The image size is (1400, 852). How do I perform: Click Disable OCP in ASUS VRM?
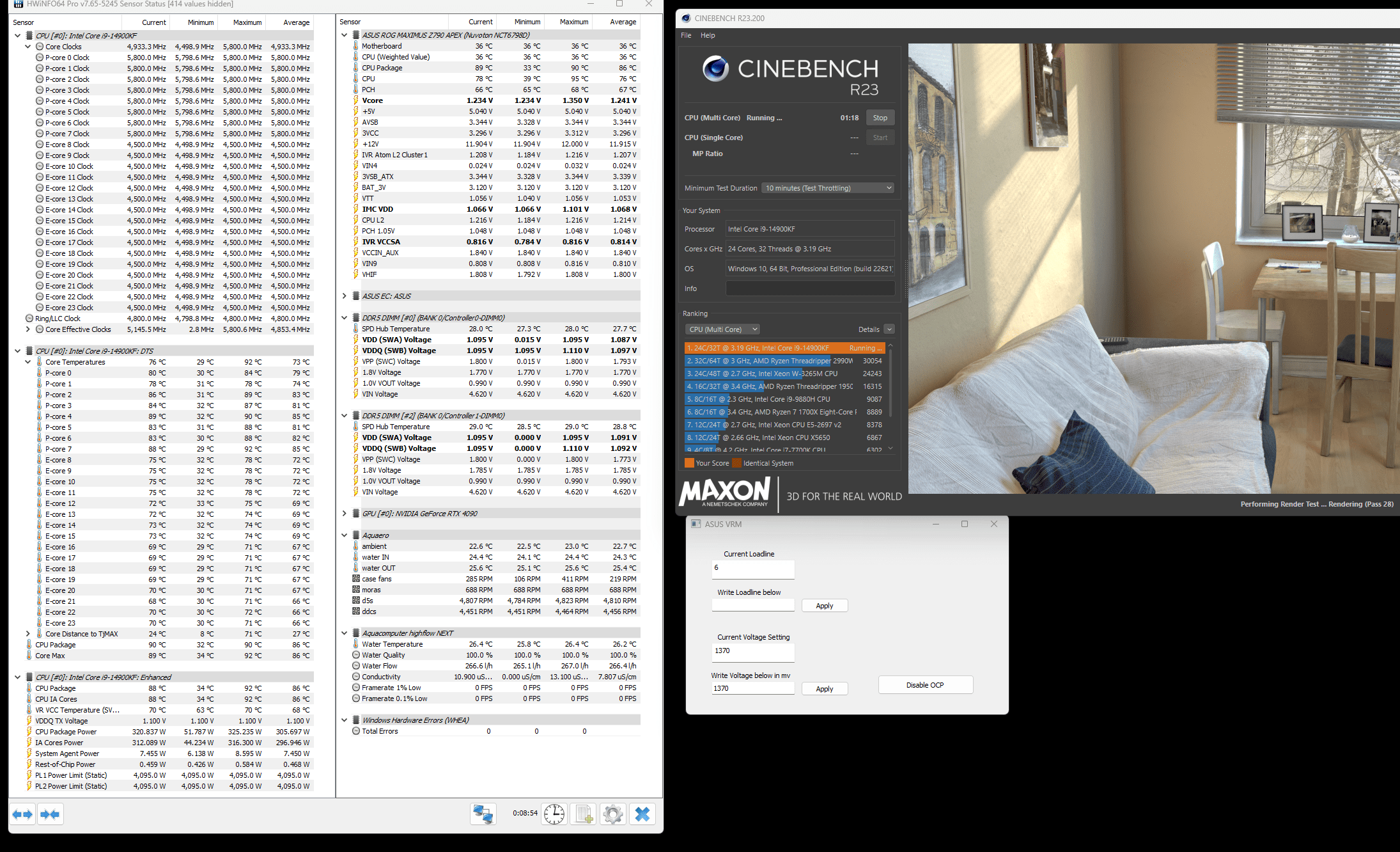[x=925, y=685]
